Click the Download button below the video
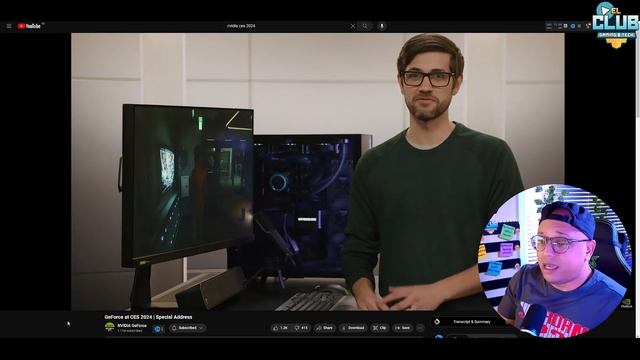The width and height of the screenshot is (640, 360). click(x=353, y=328)
